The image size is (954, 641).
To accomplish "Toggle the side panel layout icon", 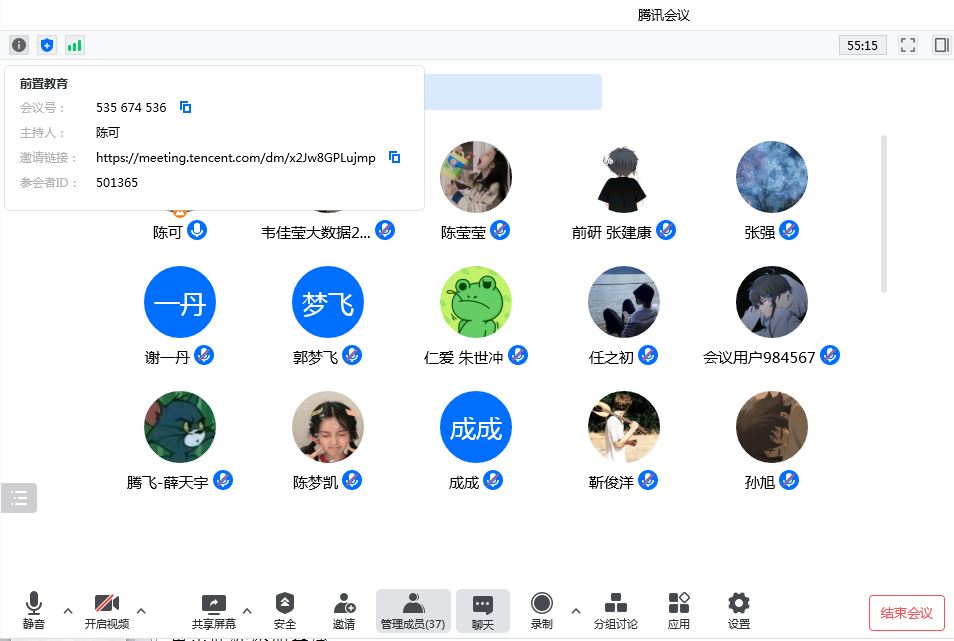I will (x=941, y=45).
